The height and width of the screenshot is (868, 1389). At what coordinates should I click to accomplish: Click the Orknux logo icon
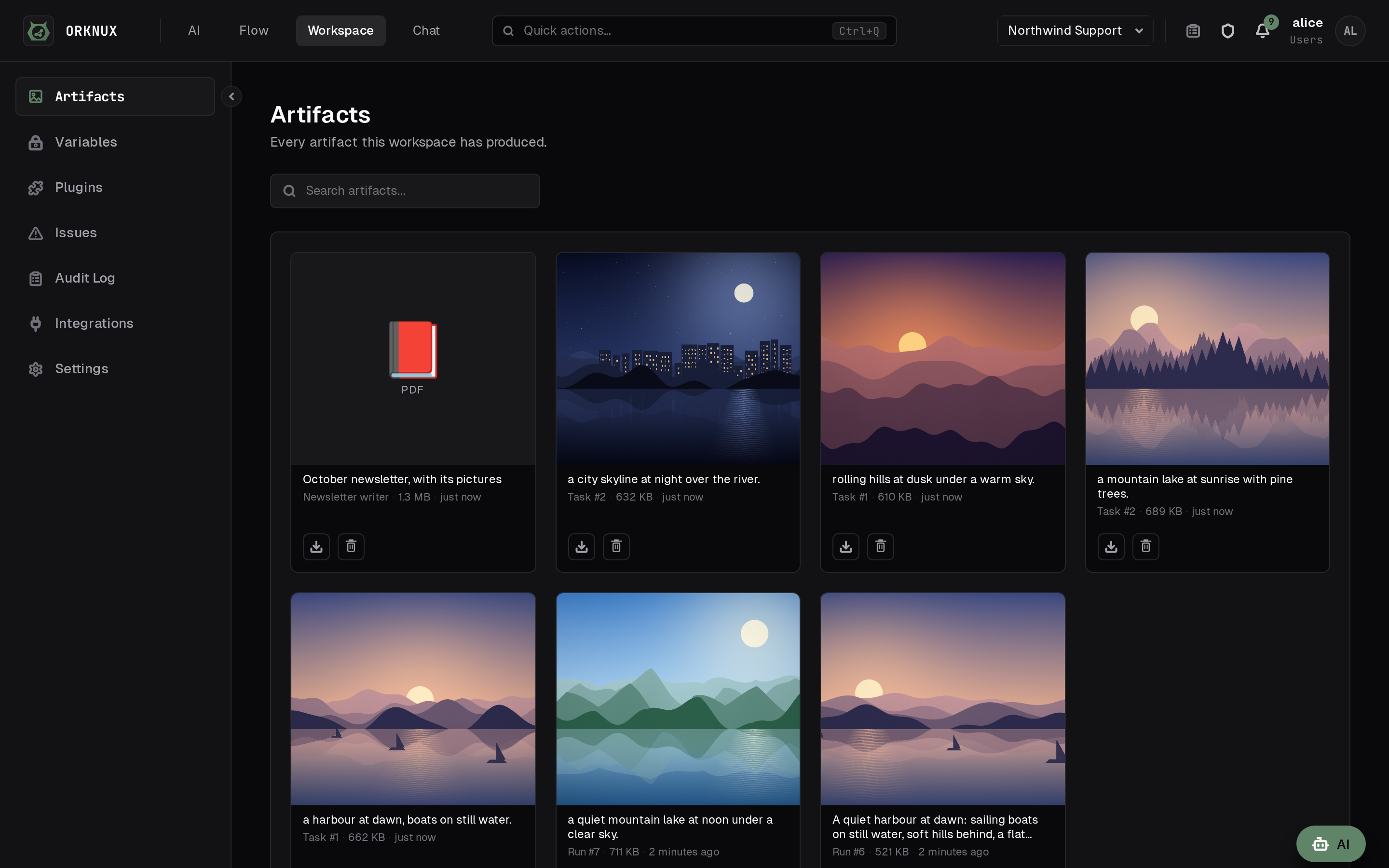(39, 30)
